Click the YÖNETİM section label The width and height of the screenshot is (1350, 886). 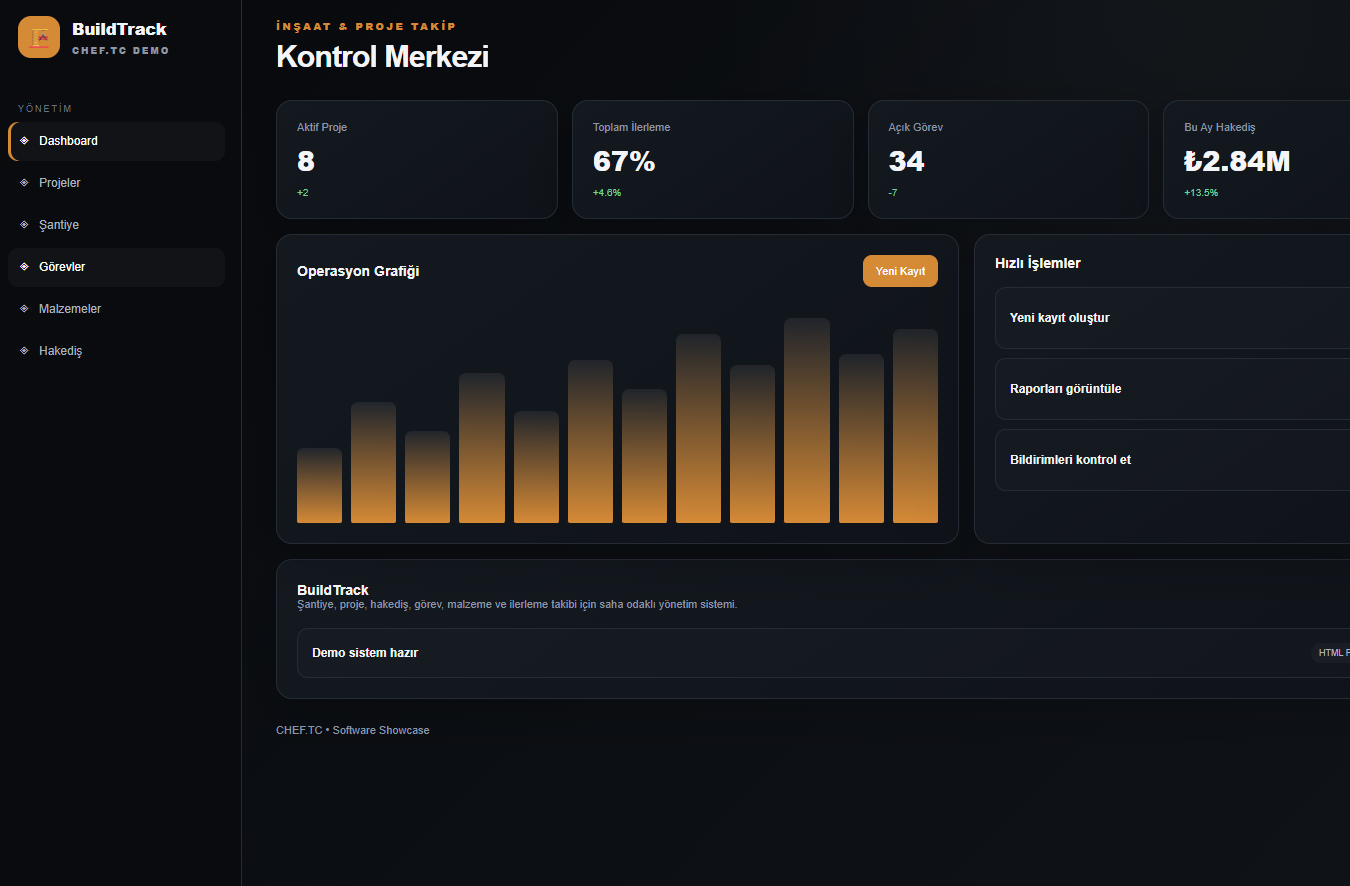click(x=45, y=108)
